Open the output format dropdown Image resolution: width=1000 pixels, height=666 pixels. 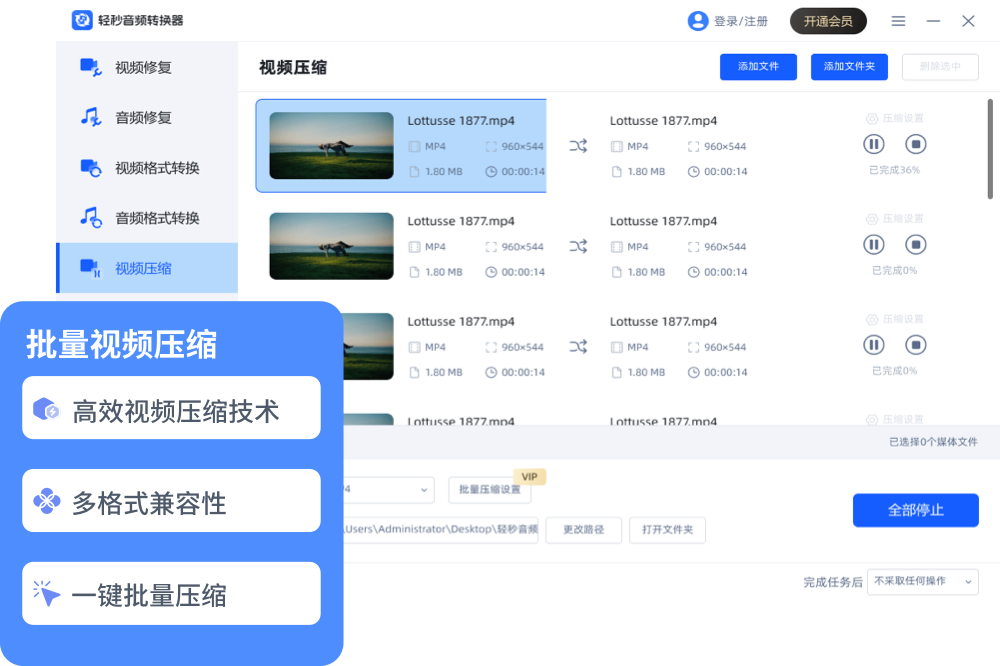click(x=388, y=490)
